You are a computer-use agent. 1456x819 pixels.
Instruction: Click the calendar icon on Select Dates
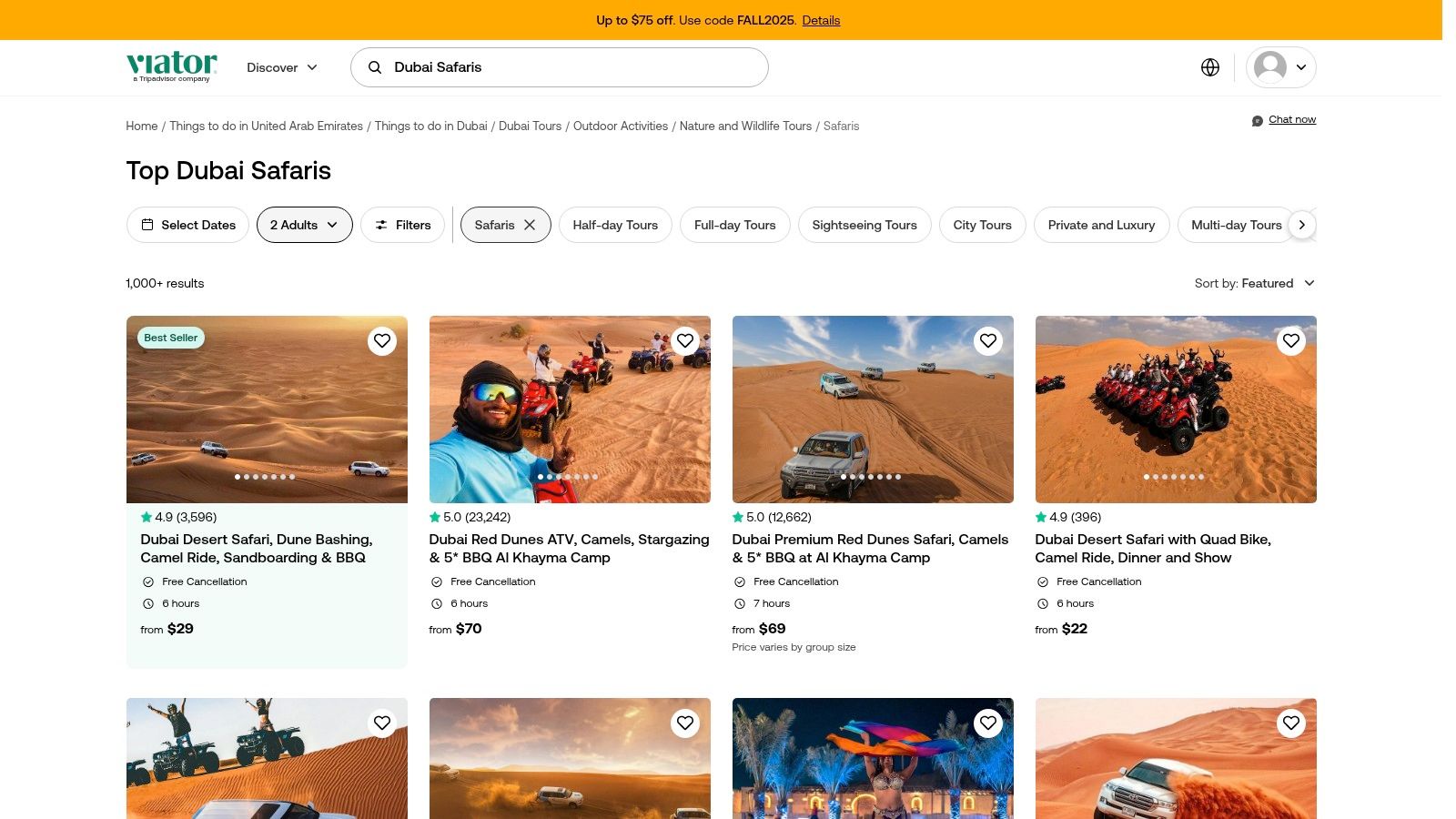point(151,225)
